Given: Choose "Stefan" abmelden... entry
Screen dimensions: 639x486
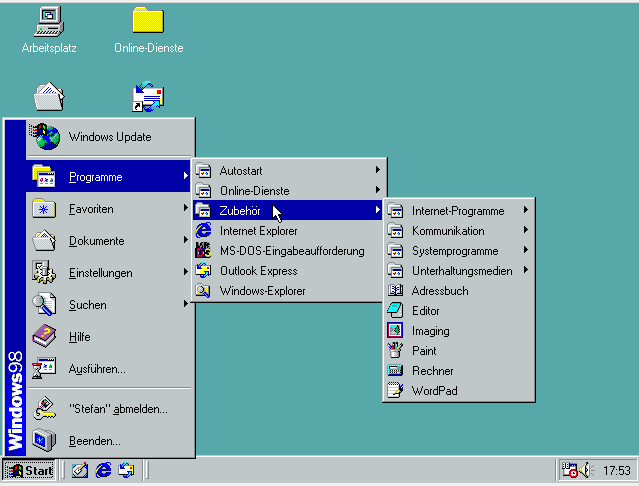Looking at the screenshot, I should [108, 408].
